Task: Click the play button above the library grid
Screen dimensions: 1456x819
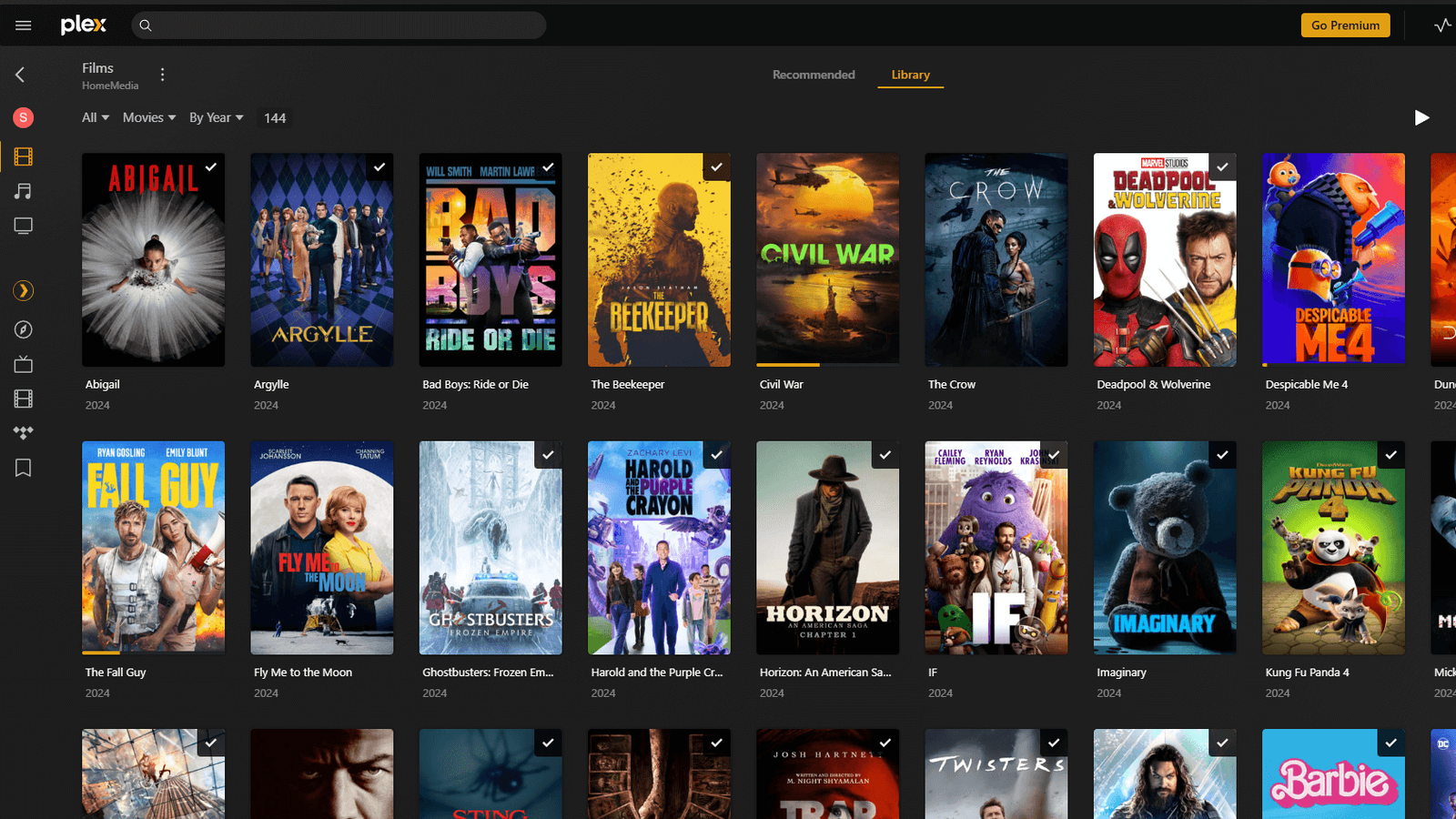Action: point(1421,117)
